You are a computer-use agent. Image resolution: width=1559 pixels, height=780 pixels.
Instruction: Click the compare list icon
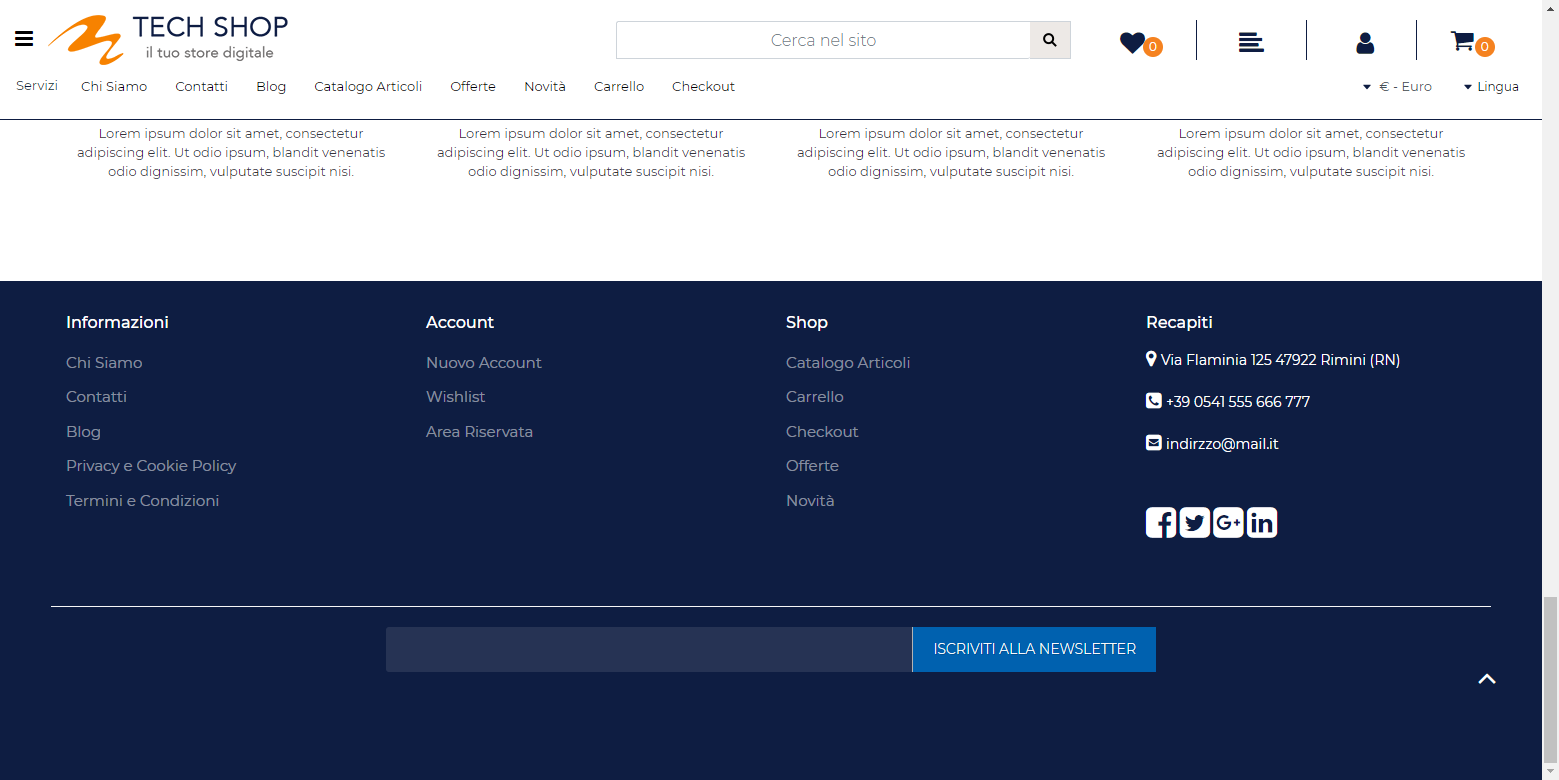[x=1250, y=42]
